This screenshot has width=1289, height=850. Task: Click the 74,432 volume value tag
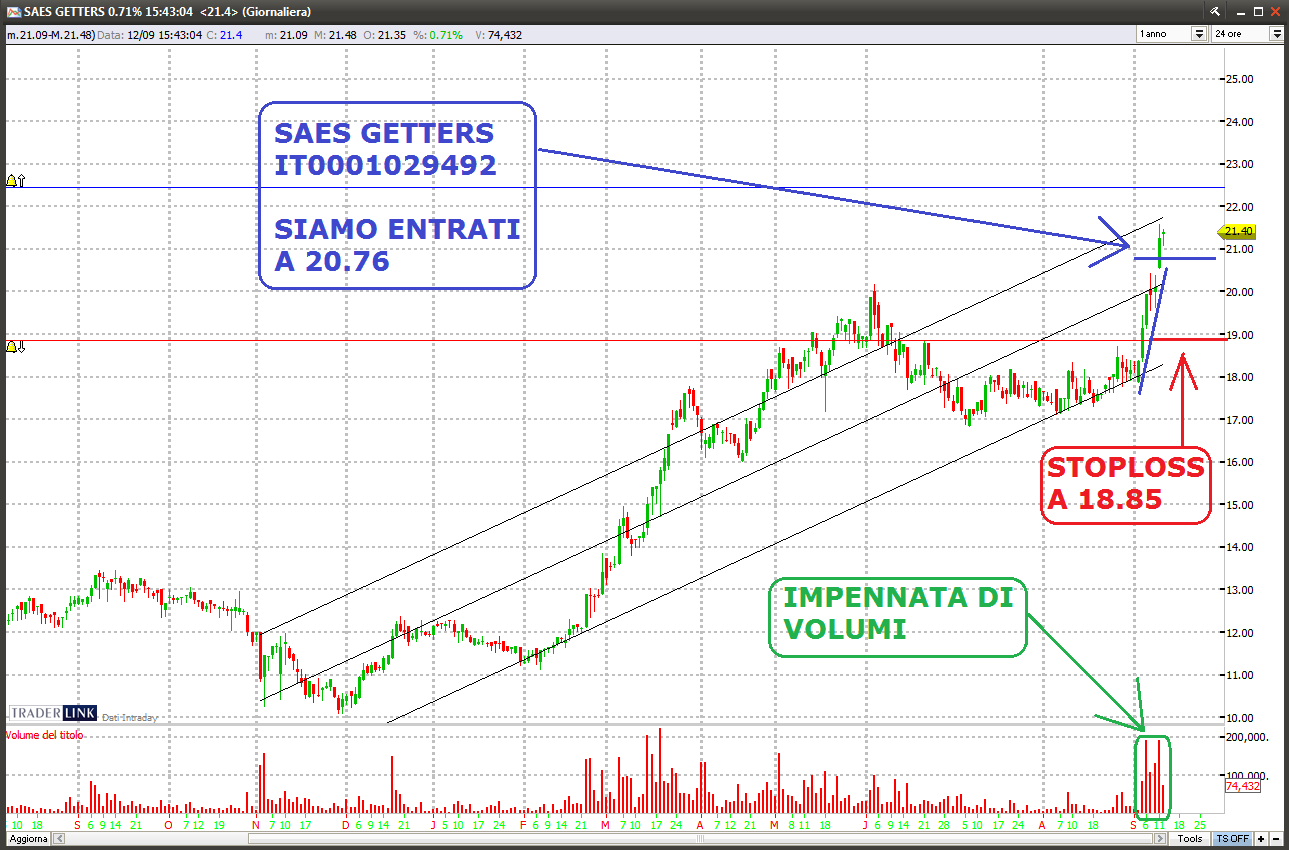pos(1241,787)
